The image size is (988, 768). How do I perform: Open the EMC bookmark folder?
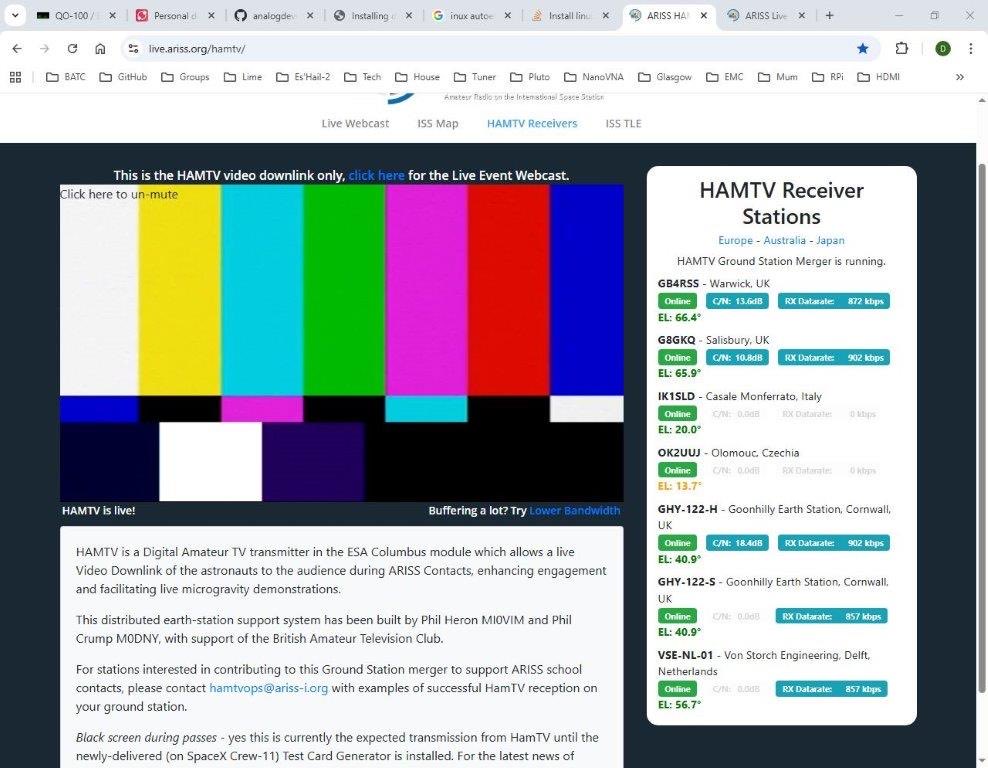(x=725, y=77)
